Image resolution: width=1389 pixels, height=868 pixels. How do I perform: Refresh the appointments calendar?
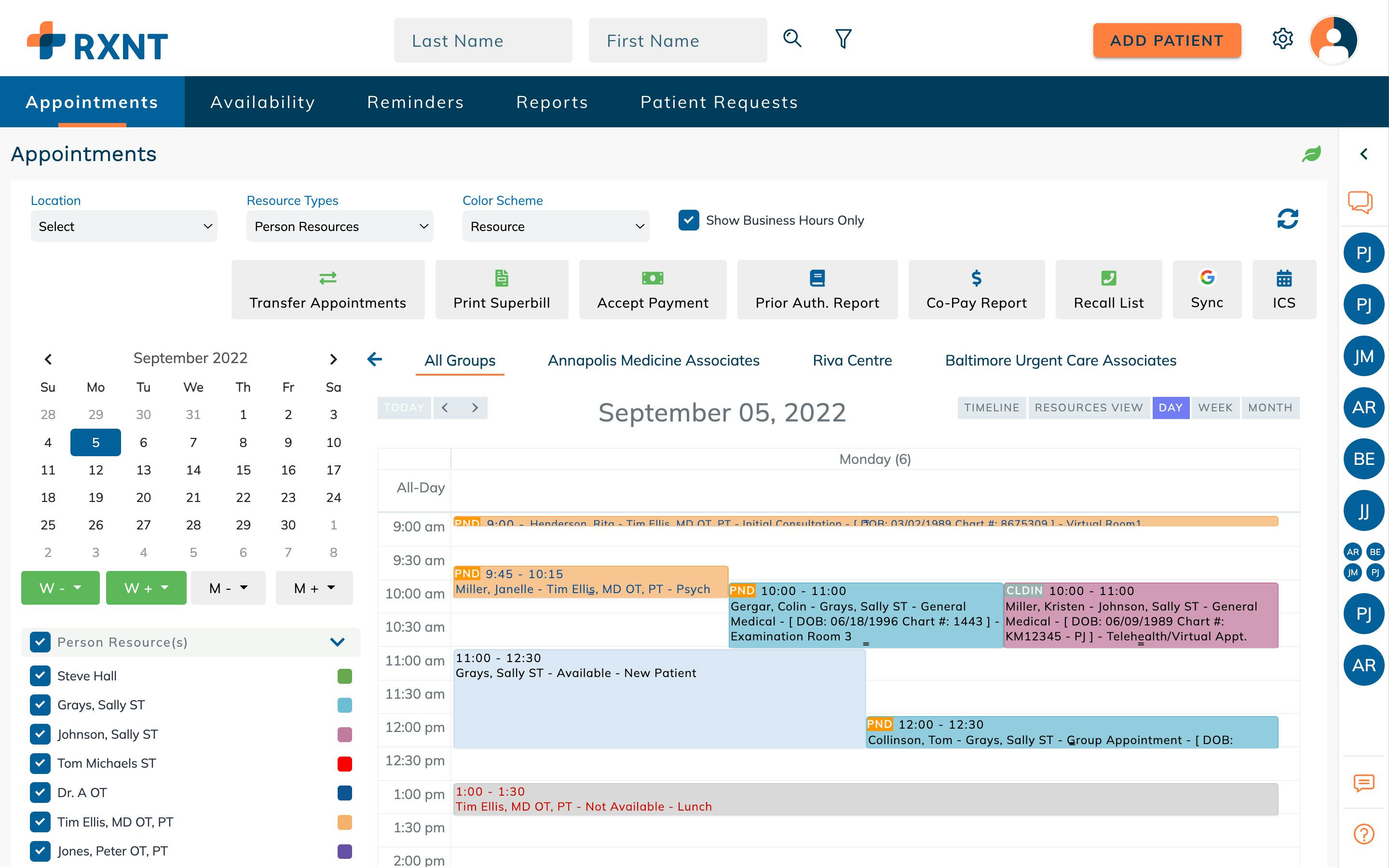(1287, 219)
